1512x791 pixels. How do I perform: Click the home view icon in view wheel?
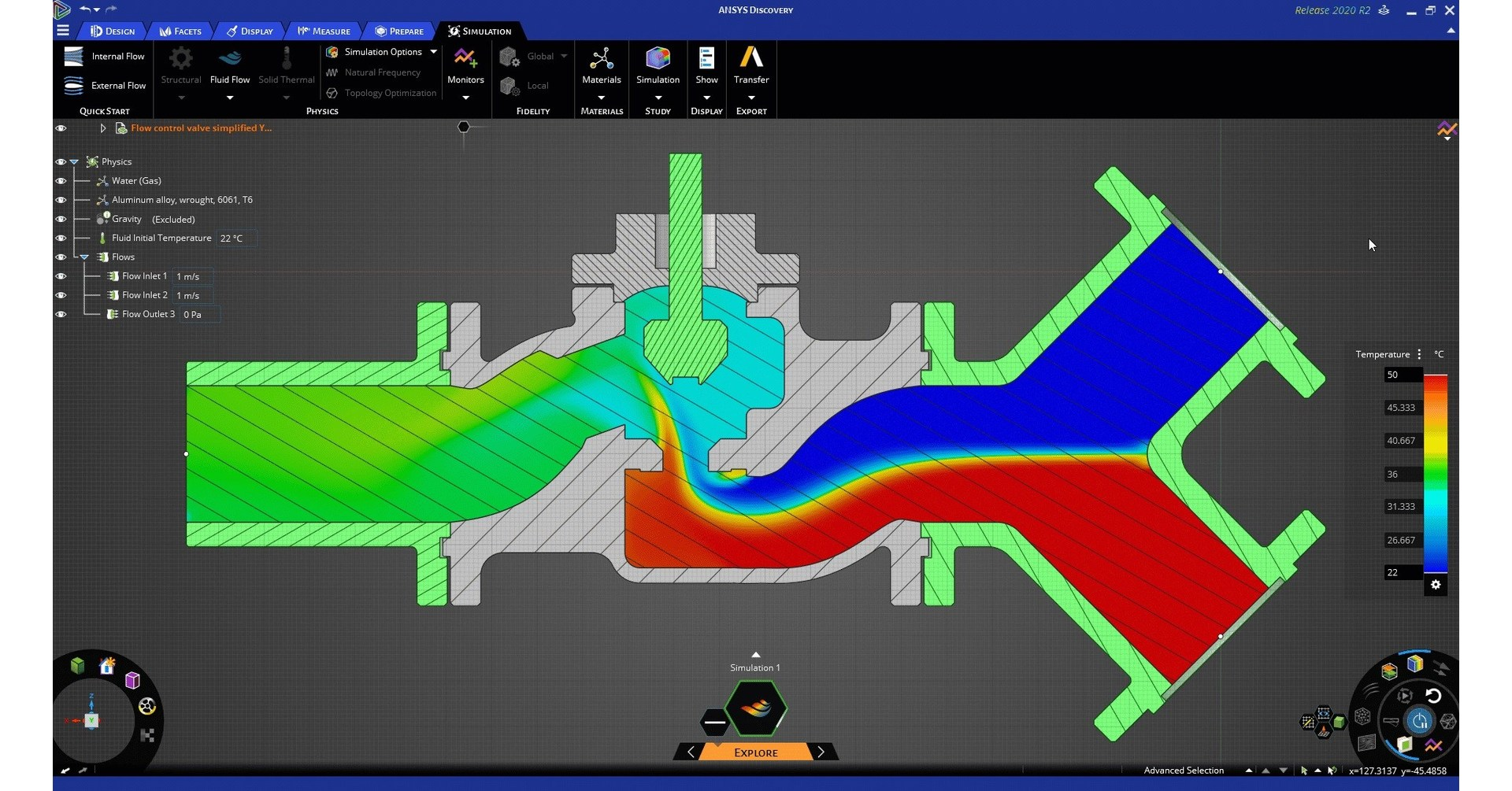coord(107,666)
